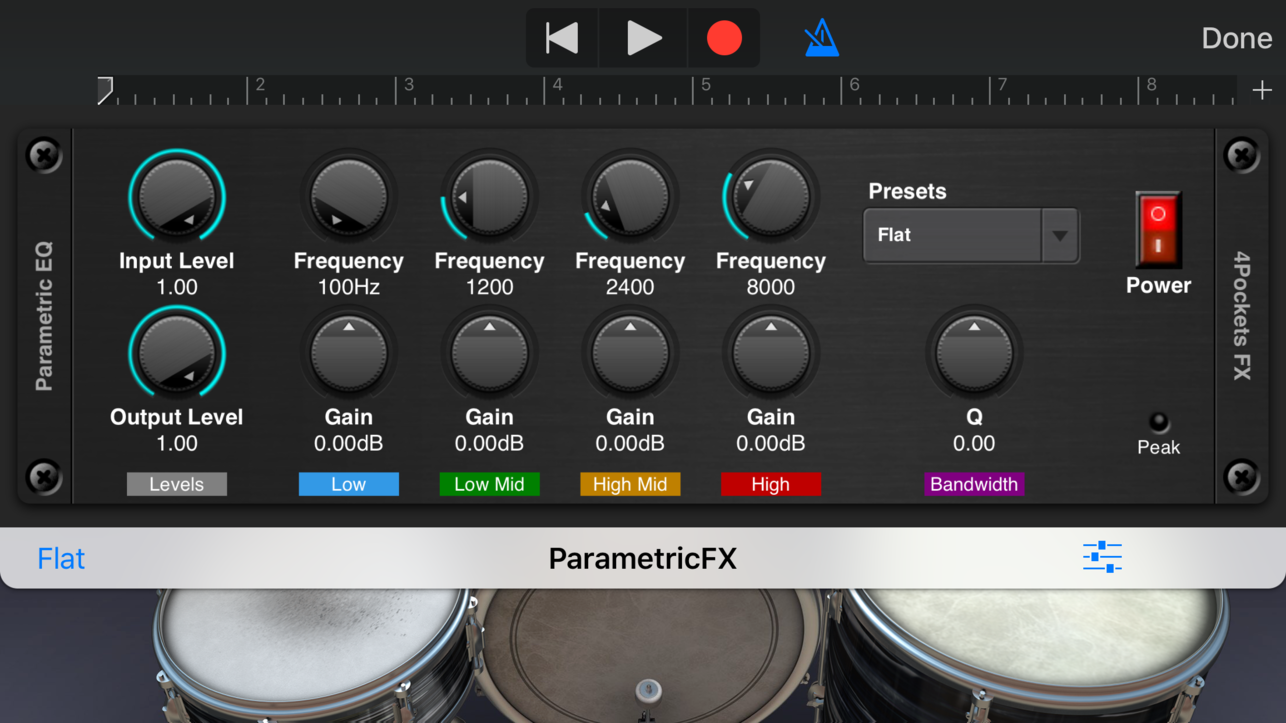
Task: Toggle the red Power switch
Action: coord(1158,230)
